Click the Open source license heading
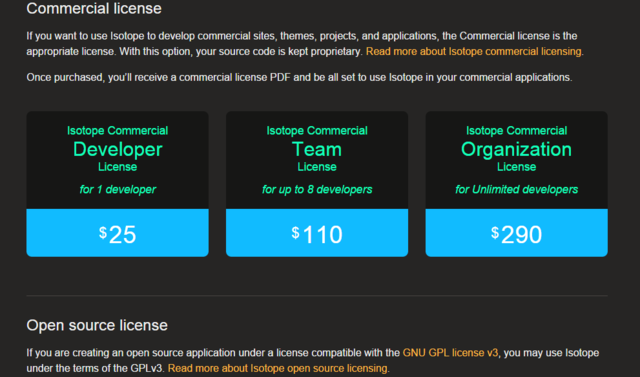The width and height of the screenshot is (640, 377). tap(97, 325)
